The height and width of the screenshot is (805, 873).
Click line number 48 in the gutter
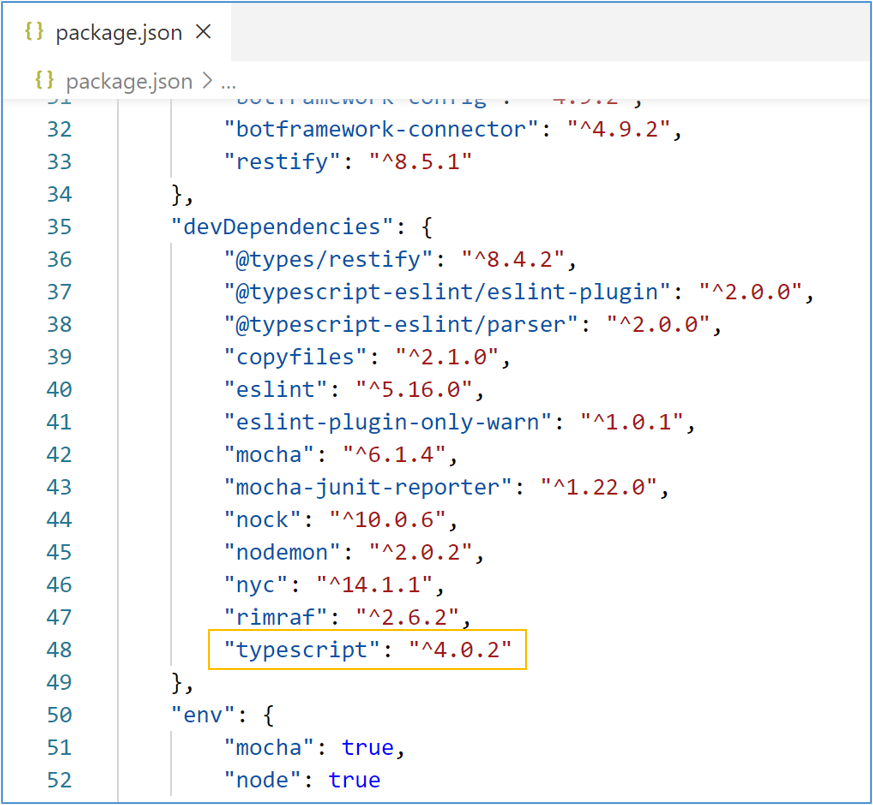[59, 649]
